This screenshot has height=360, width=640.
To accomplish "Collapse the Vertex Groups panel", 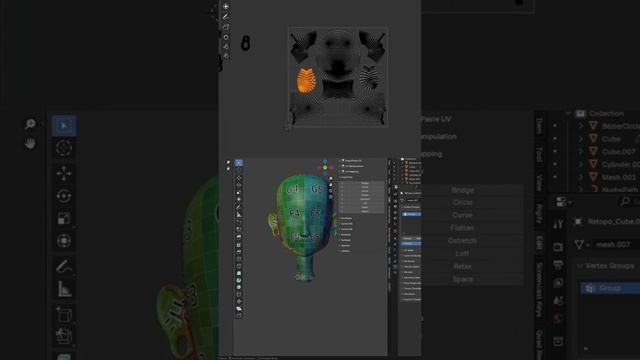I will (x=580, y=266).
